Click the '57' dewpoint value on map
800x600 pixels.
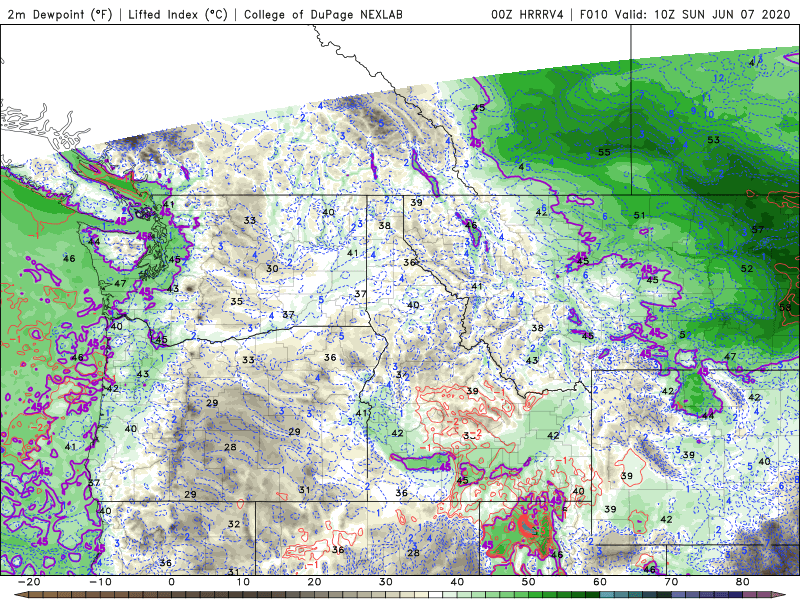[x=758, y=230]
